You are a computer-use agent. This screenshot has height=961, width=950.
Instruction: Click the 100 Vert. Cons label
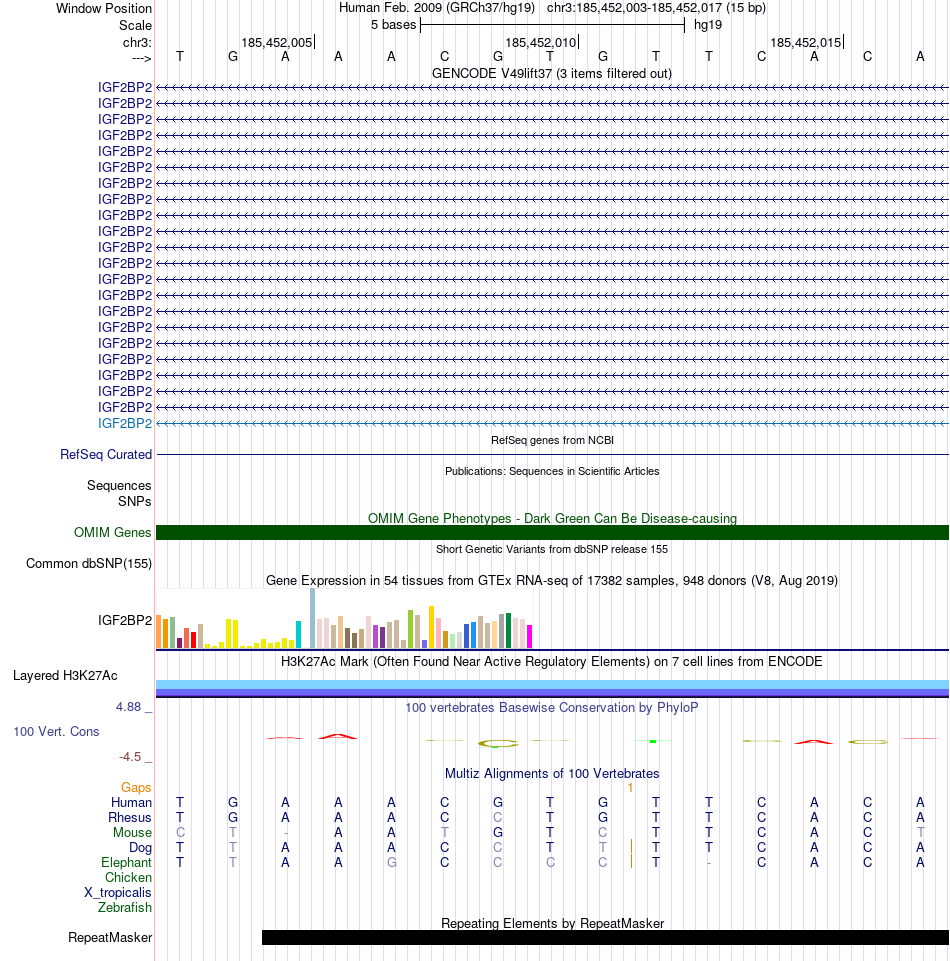coord(56,731)
